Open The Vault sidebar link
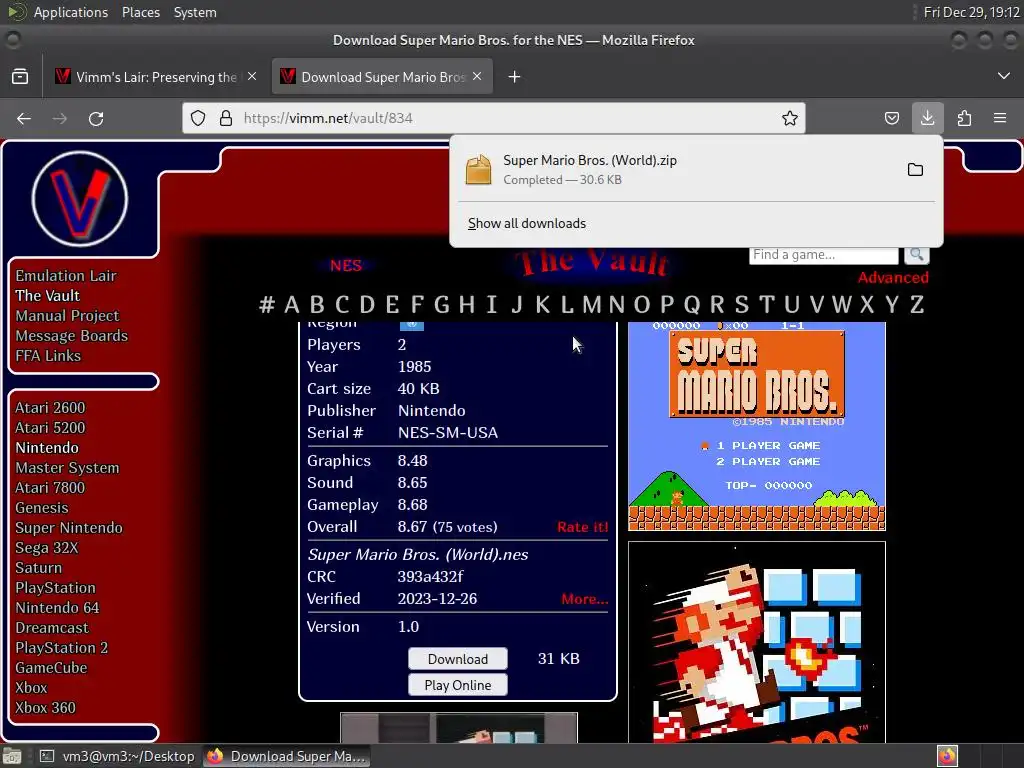This screenshot has height=768, width=1024. pos(48,296)
